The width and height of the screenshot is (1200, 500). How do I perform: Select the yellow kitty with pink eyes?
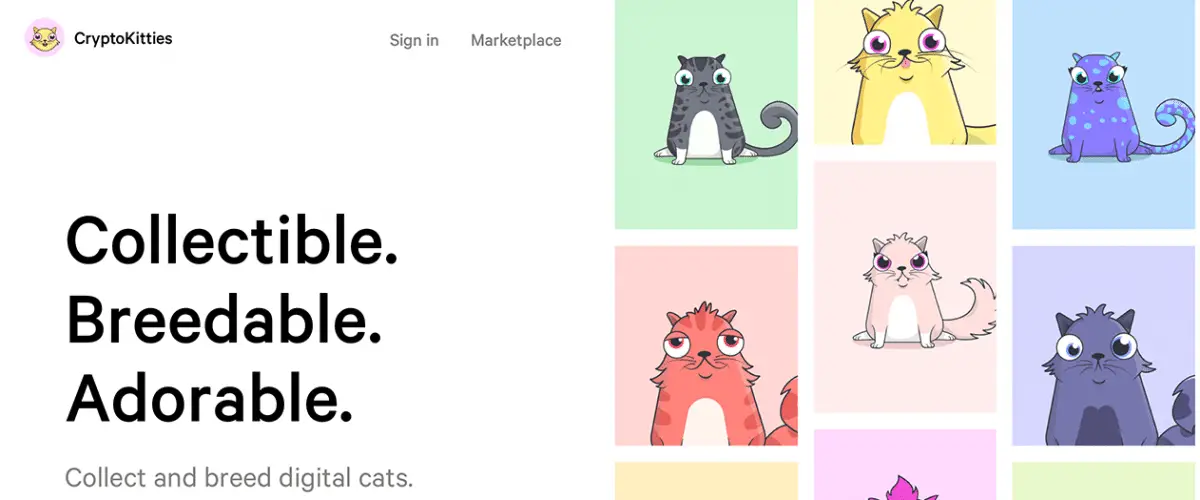point(905,72)
